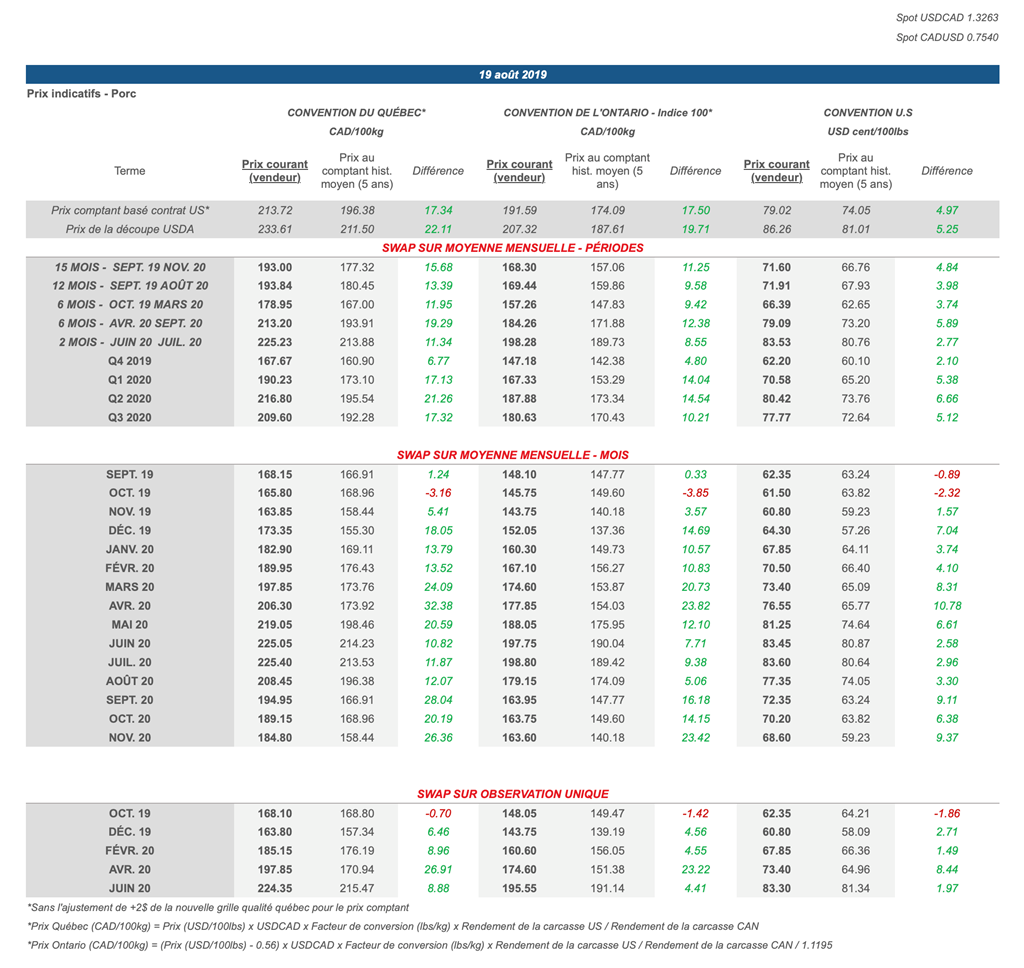Click the "AOÛT 20" row label
The image size is (1024, 968).
(130, 681)
